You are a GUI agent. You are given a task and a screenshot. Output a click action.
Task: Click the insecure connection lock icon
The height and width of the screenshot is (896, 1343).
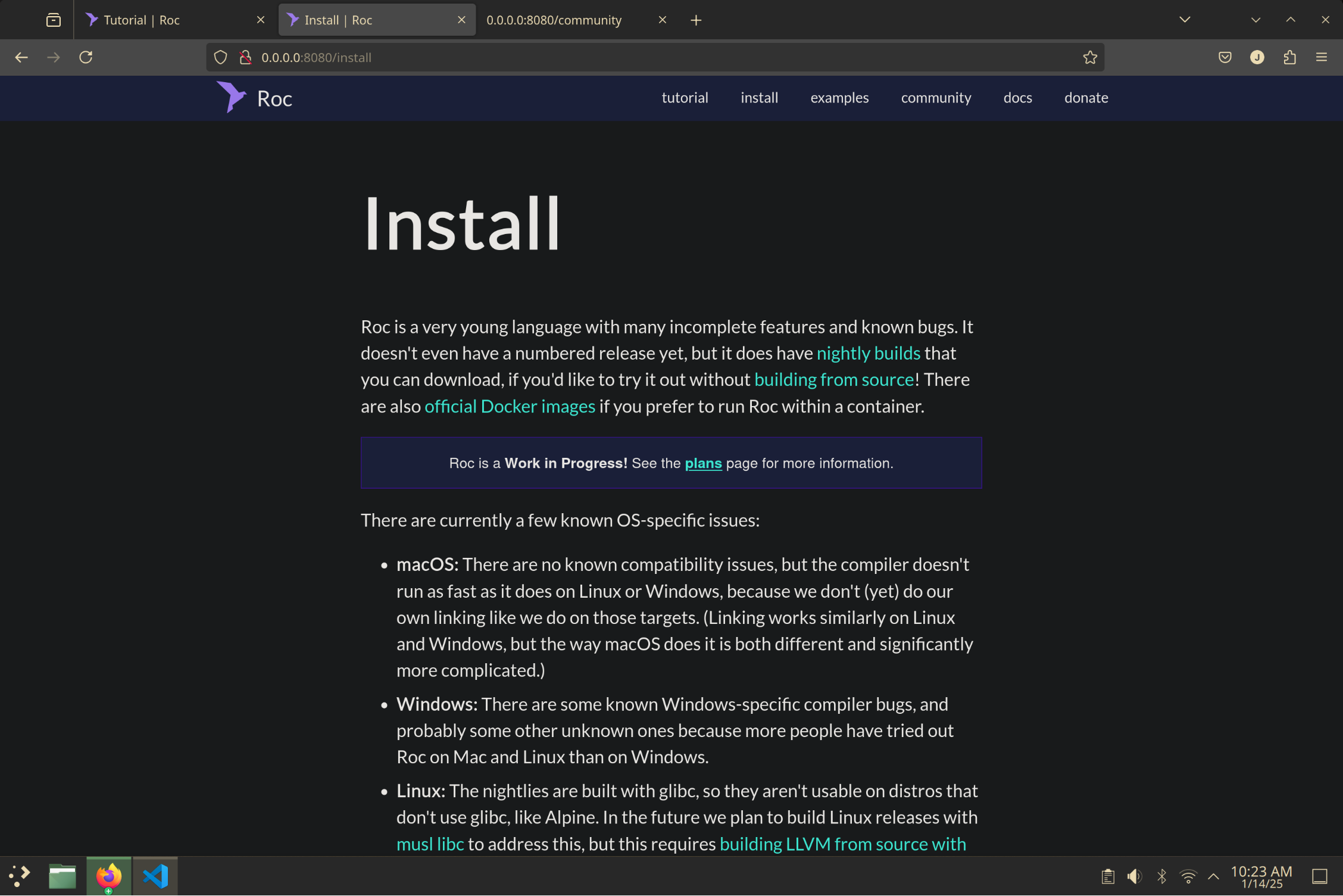click(x=245, y=57)
